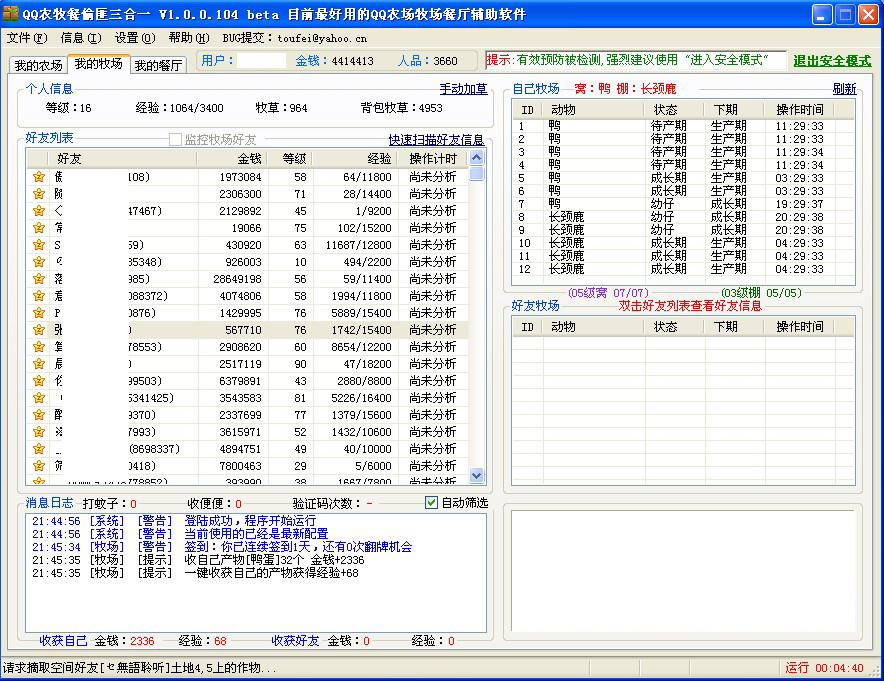Click the 好友 column header
This screenshot has height=681, width=884.
pyautogui.click(x=123, y=159)
